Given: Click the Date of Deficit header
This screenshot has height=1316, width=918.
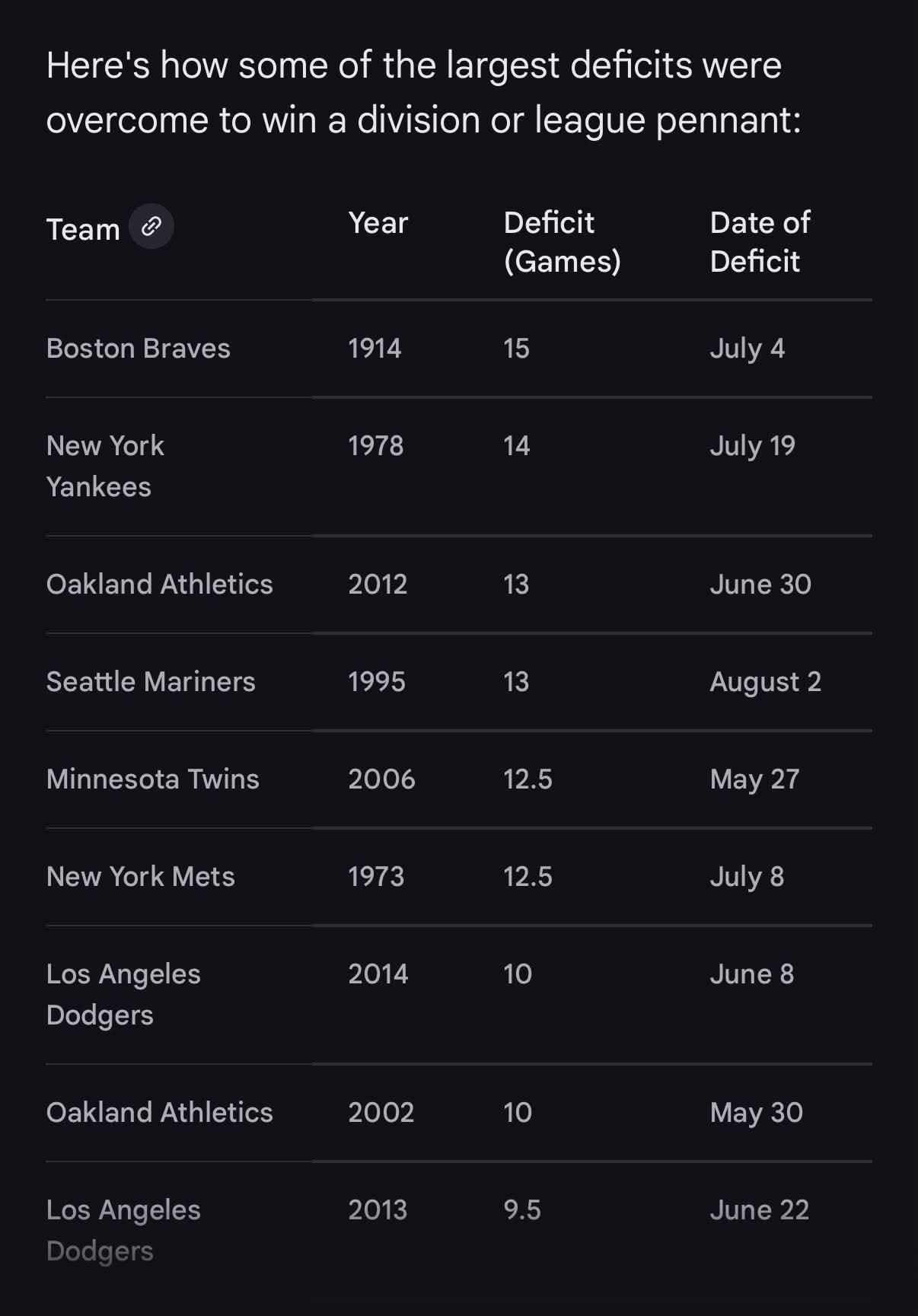Looking at the screenshot, I should click(760, 242).
